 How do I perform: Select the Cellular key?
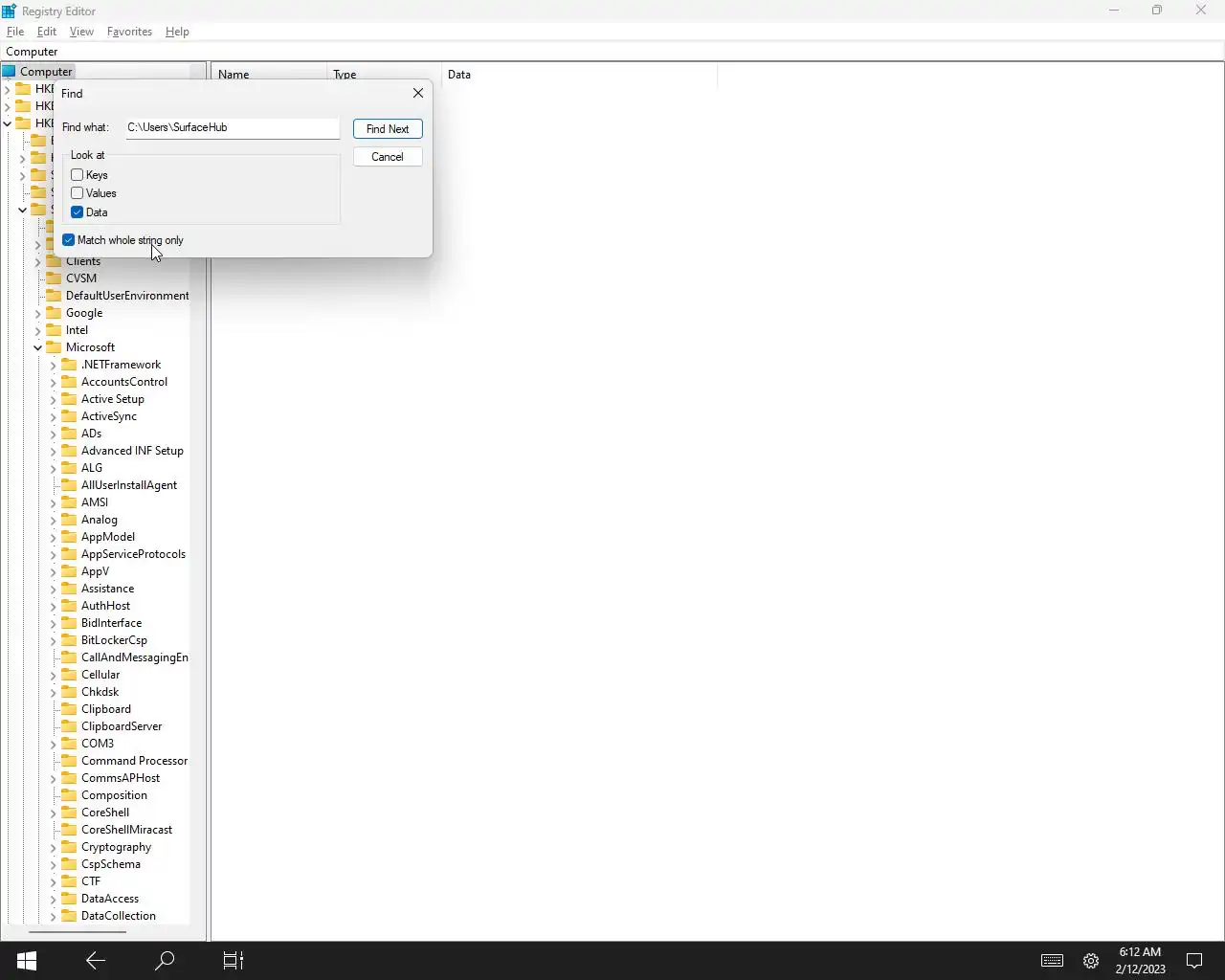[x=100, y=675]
